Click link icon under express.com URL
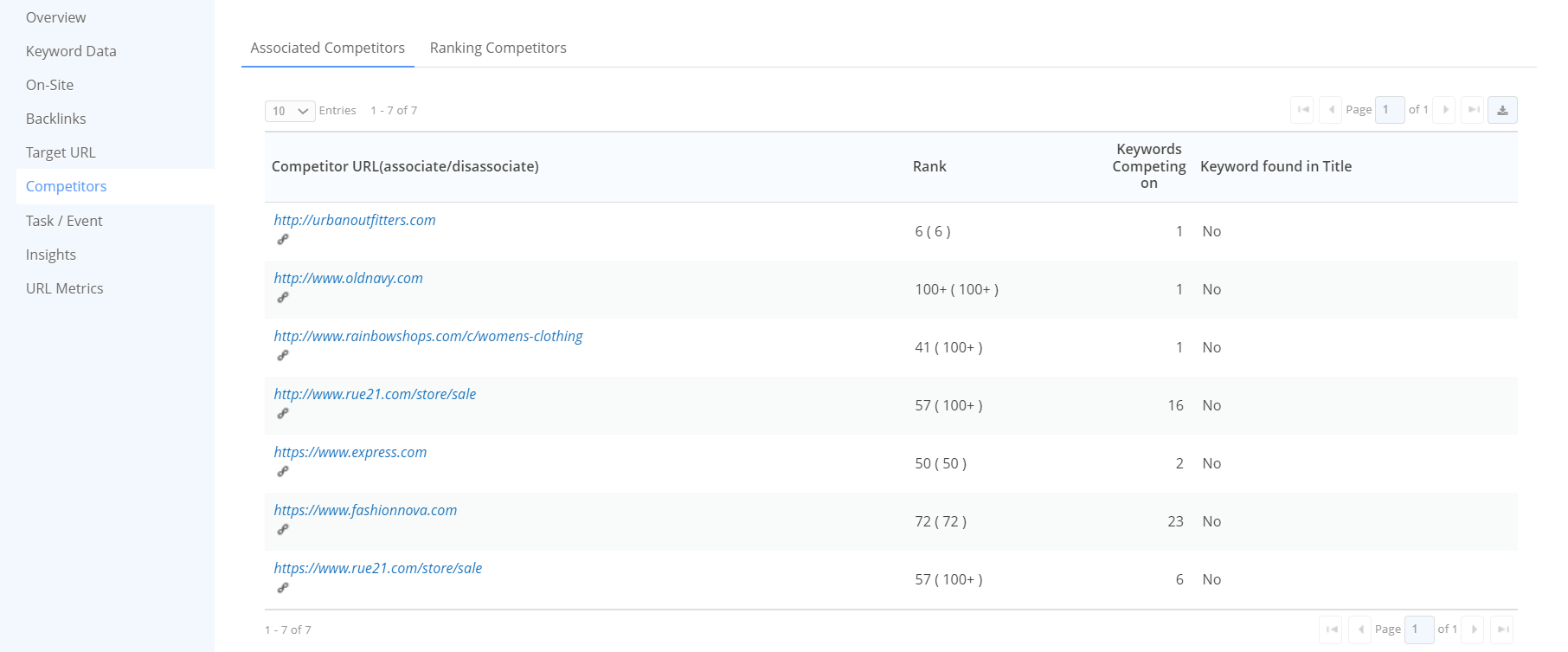Viewport: 1568px width, 652px height. [x=282, y=472]
